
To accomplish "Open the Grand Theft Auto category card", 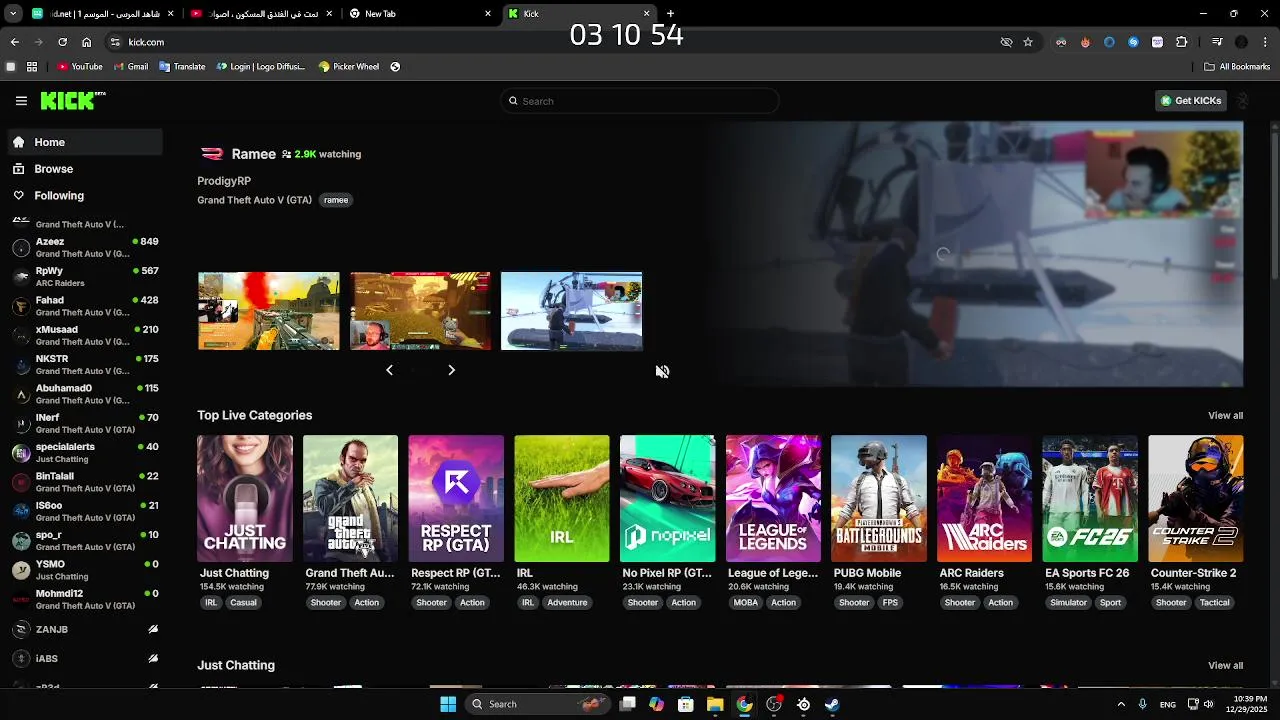I will (x=350, y=498).
